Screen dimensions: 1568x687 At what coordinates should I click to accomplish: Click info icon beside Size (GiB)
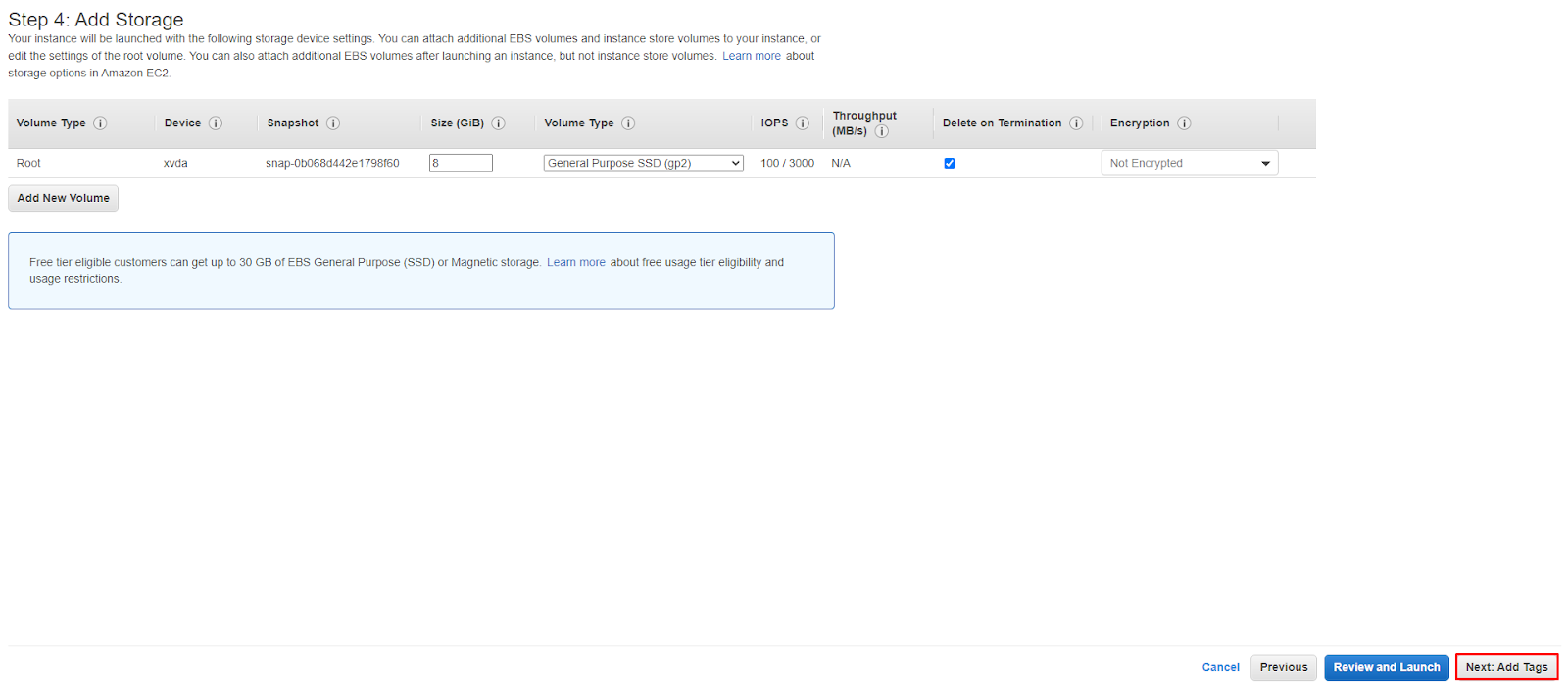pos(498,123)
